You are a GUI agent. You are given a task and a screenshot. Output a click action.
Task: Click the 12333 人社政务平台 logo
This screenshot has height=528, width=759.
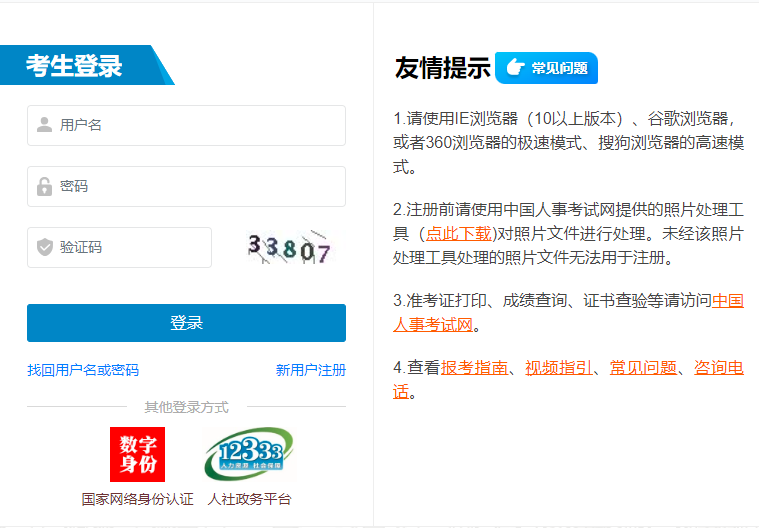tap(249, 455)
